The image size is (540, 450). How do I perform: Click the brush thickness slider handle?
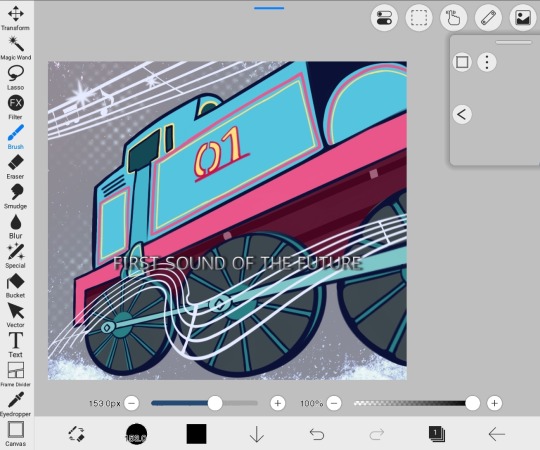tap(215, 403)
